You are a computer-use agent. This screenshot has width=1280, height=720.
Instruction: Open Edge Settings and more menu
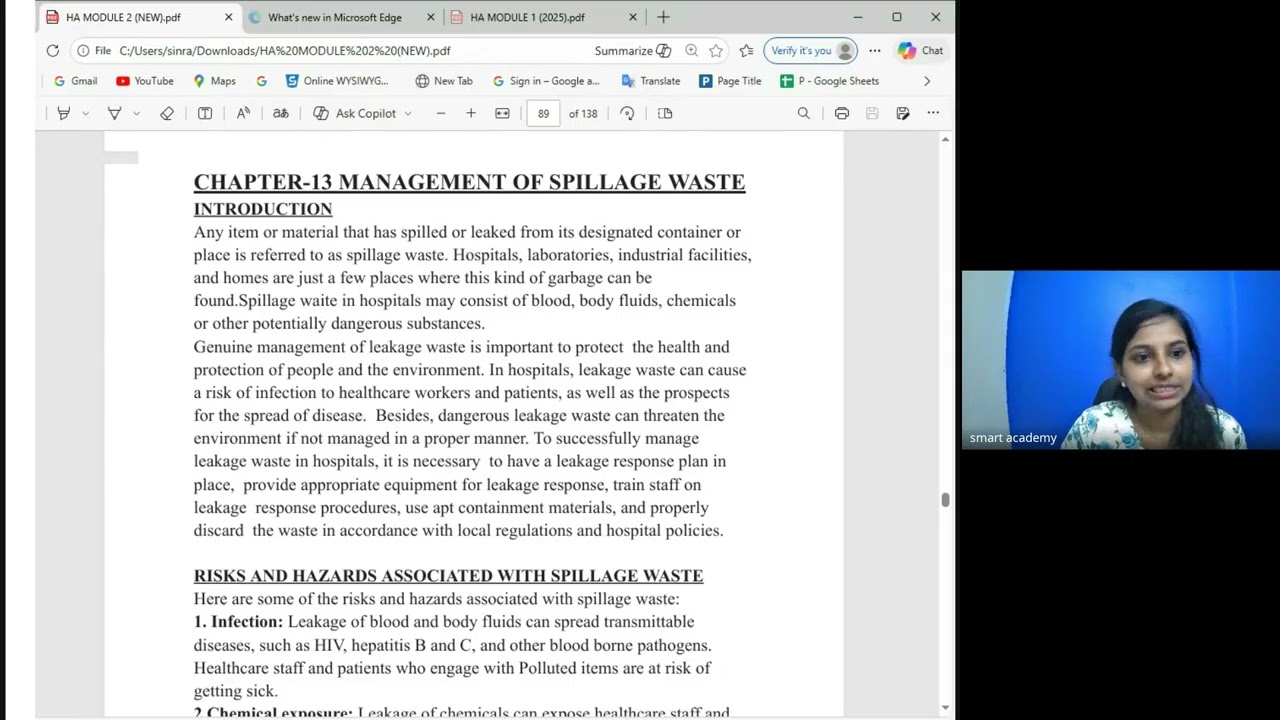click(x=875, y=50)
